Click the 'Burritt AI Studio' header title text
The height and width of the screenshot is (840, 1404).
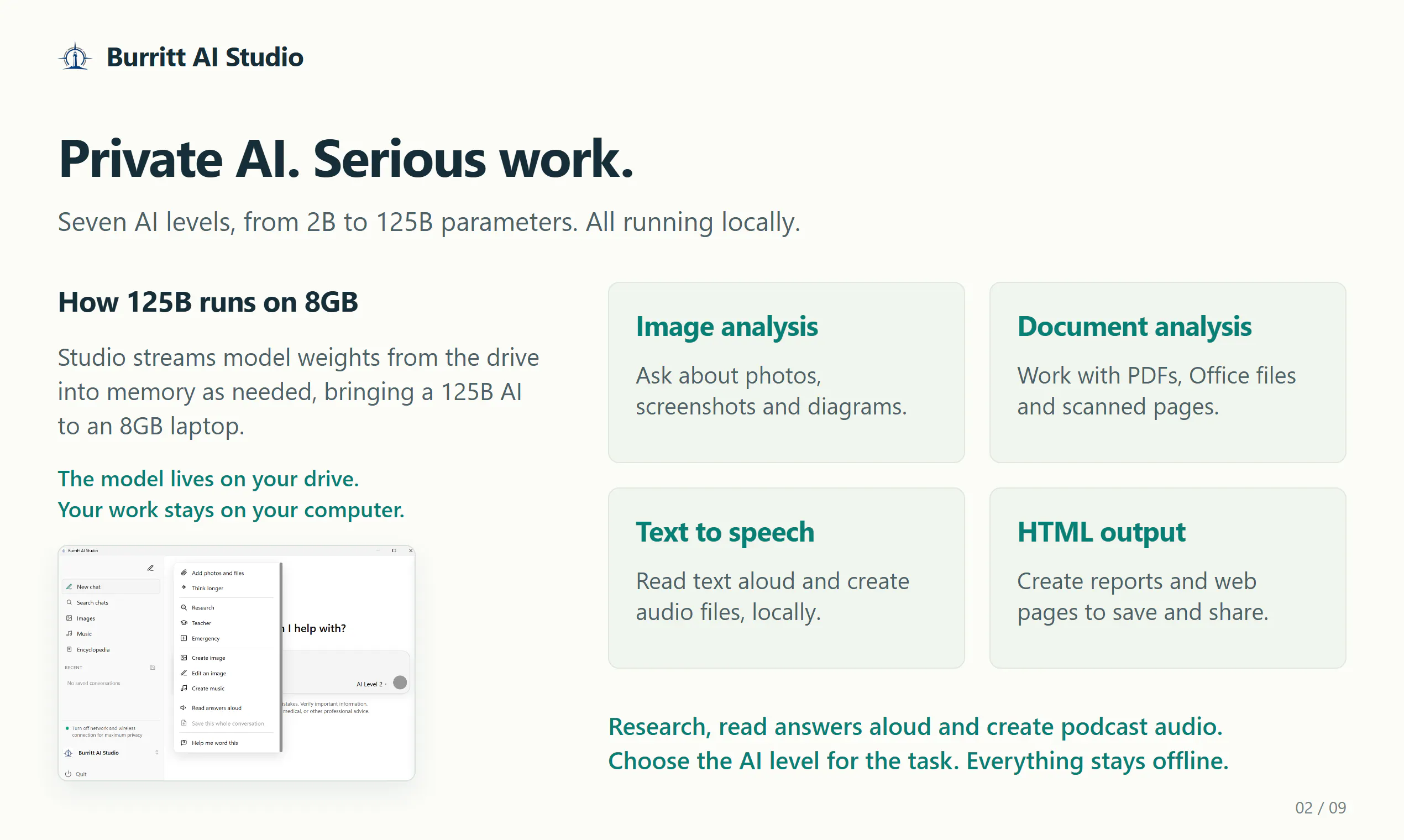205,57
